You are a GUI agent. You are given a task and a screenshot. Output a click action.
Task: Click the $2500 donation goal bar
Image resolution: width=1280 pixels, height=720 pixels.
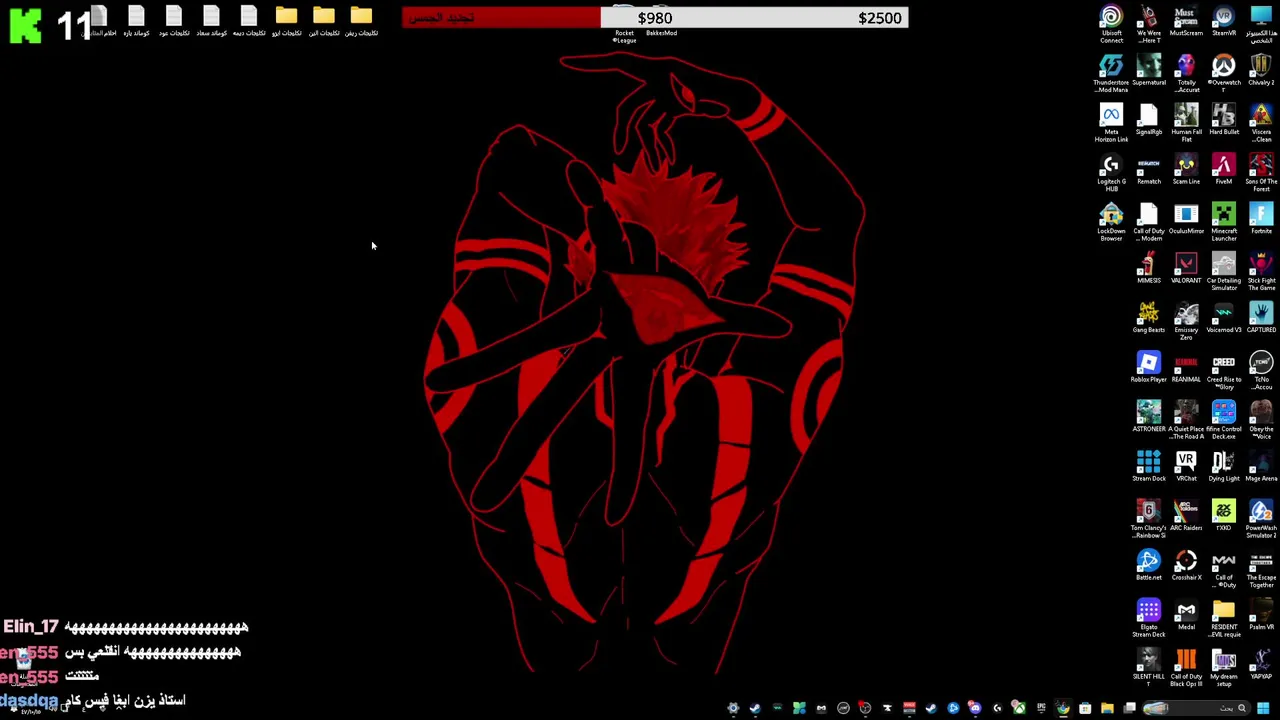[655, 17]
